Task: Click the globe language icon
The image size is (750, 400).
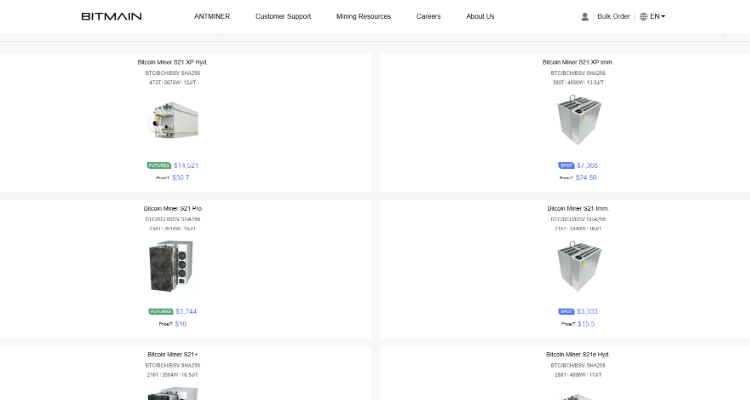Action: coord(642,17)
